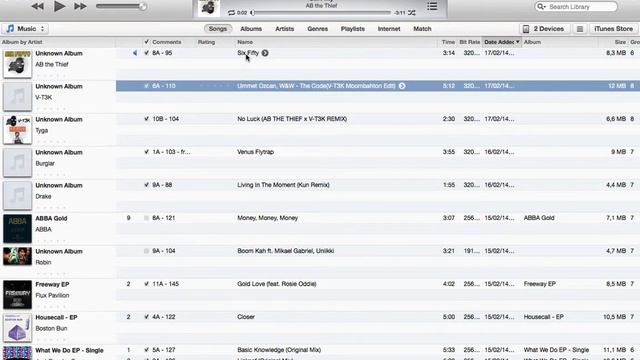
Task: Open the search magnifier options dropdown
Action: (x=541, y=7)
